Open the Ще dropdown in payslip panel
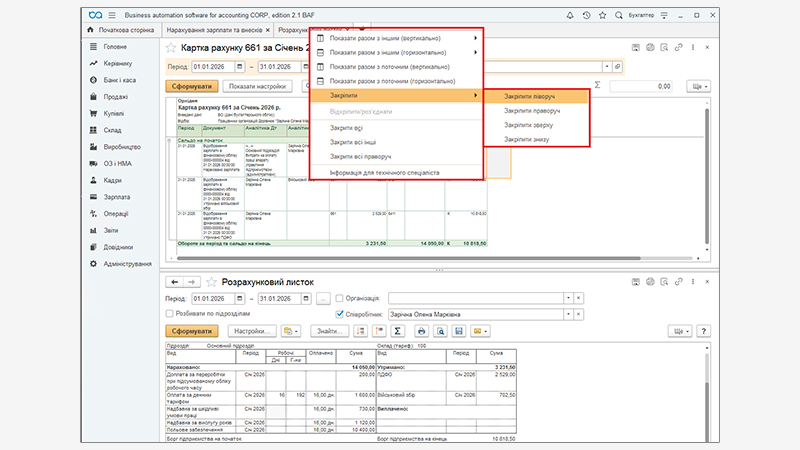Image resolution: width=800 pixels, height=450 pixels. (681, 330)
